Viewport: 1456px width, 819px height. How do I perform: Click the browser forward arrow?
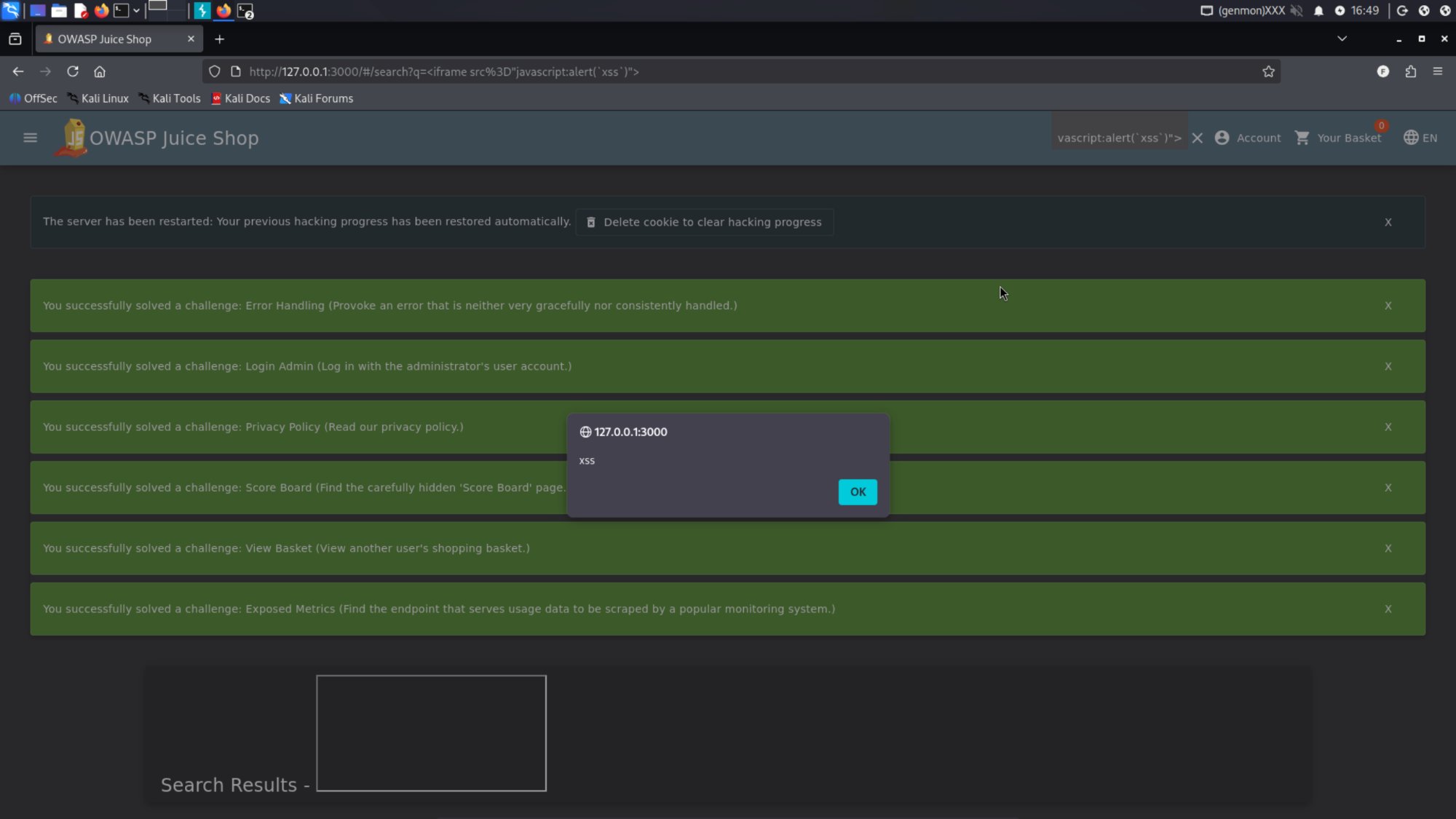(x=45, y=71)
